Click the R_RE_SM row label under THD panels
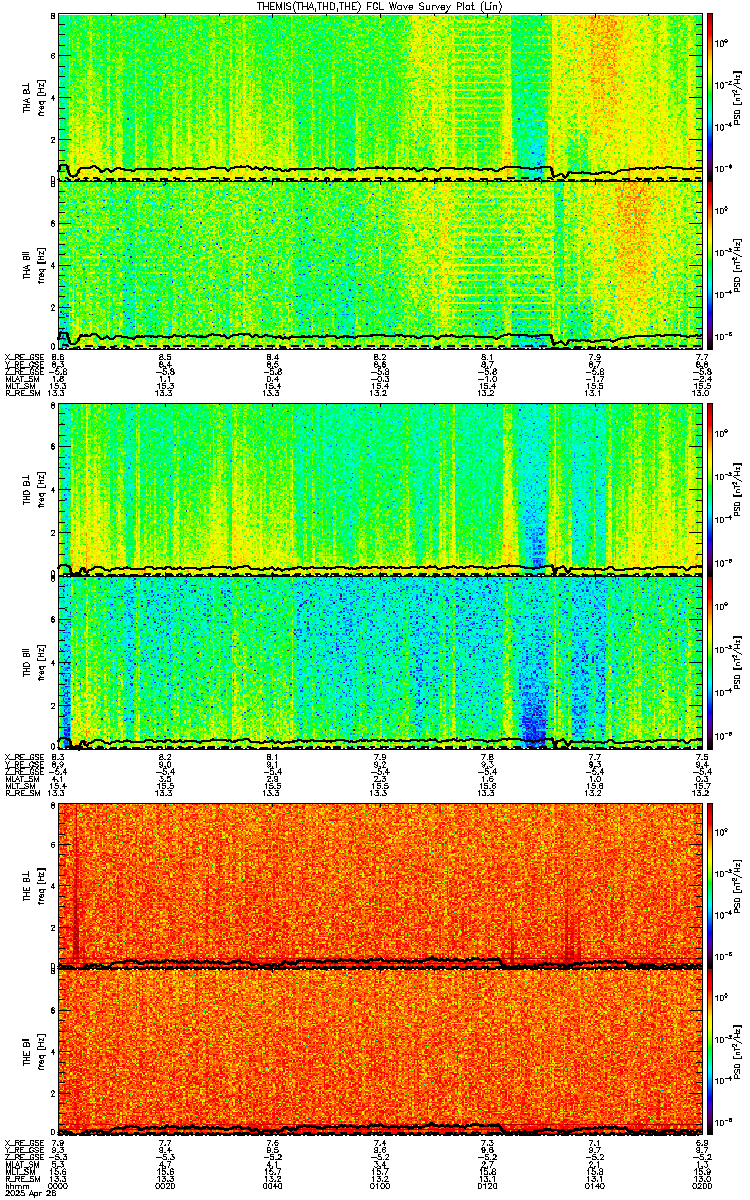The height and width of the screenshot is (1200, 750). (x=23, y=793)
